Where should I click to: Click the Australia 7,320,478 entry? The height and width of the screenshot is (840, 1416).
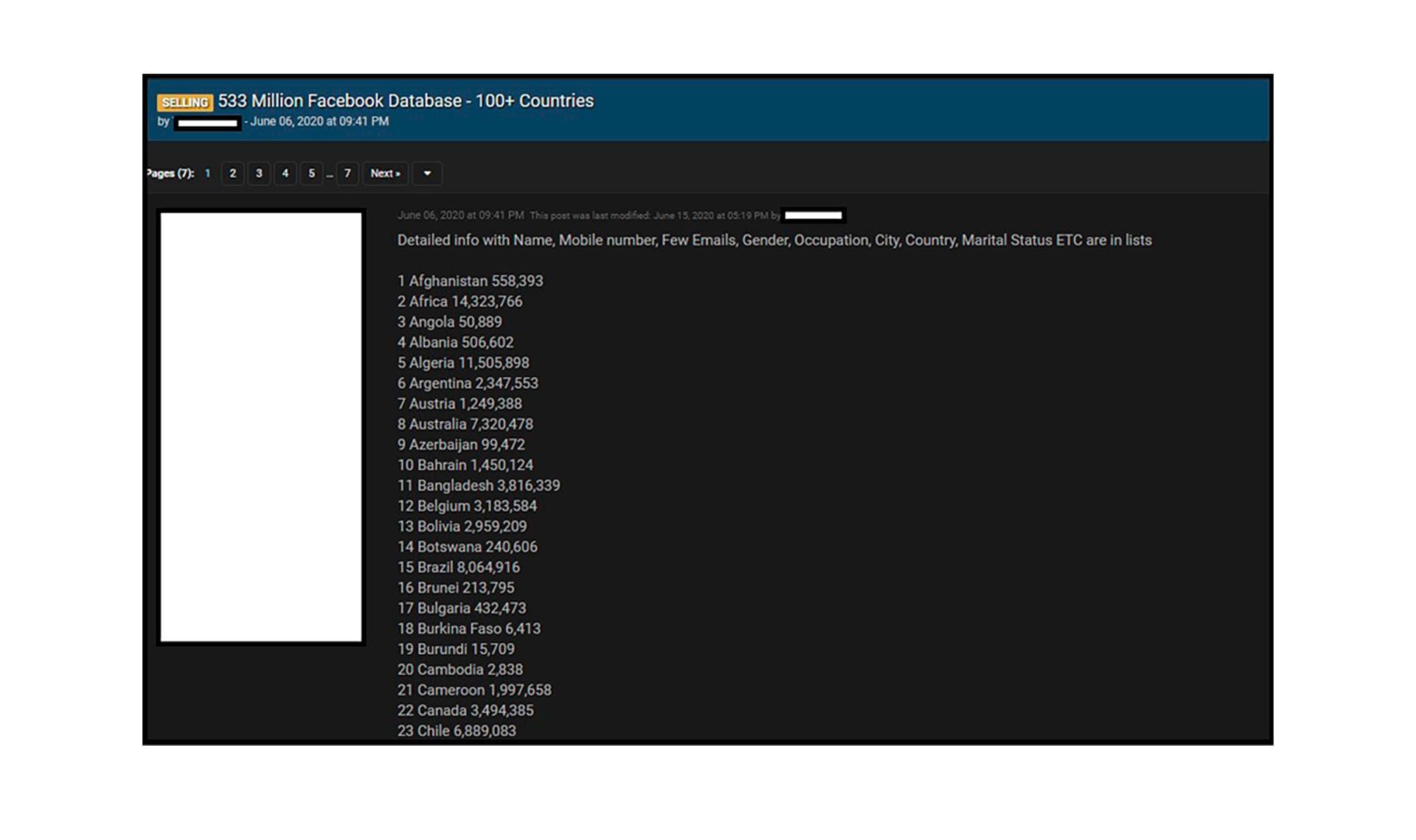465,424
